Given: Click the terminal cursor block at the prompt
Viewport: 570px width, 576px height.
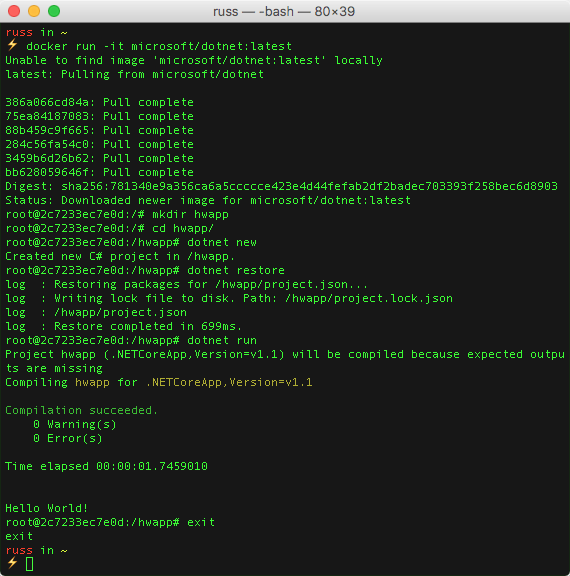Looking at the screenshot, I should click(30, 564).
